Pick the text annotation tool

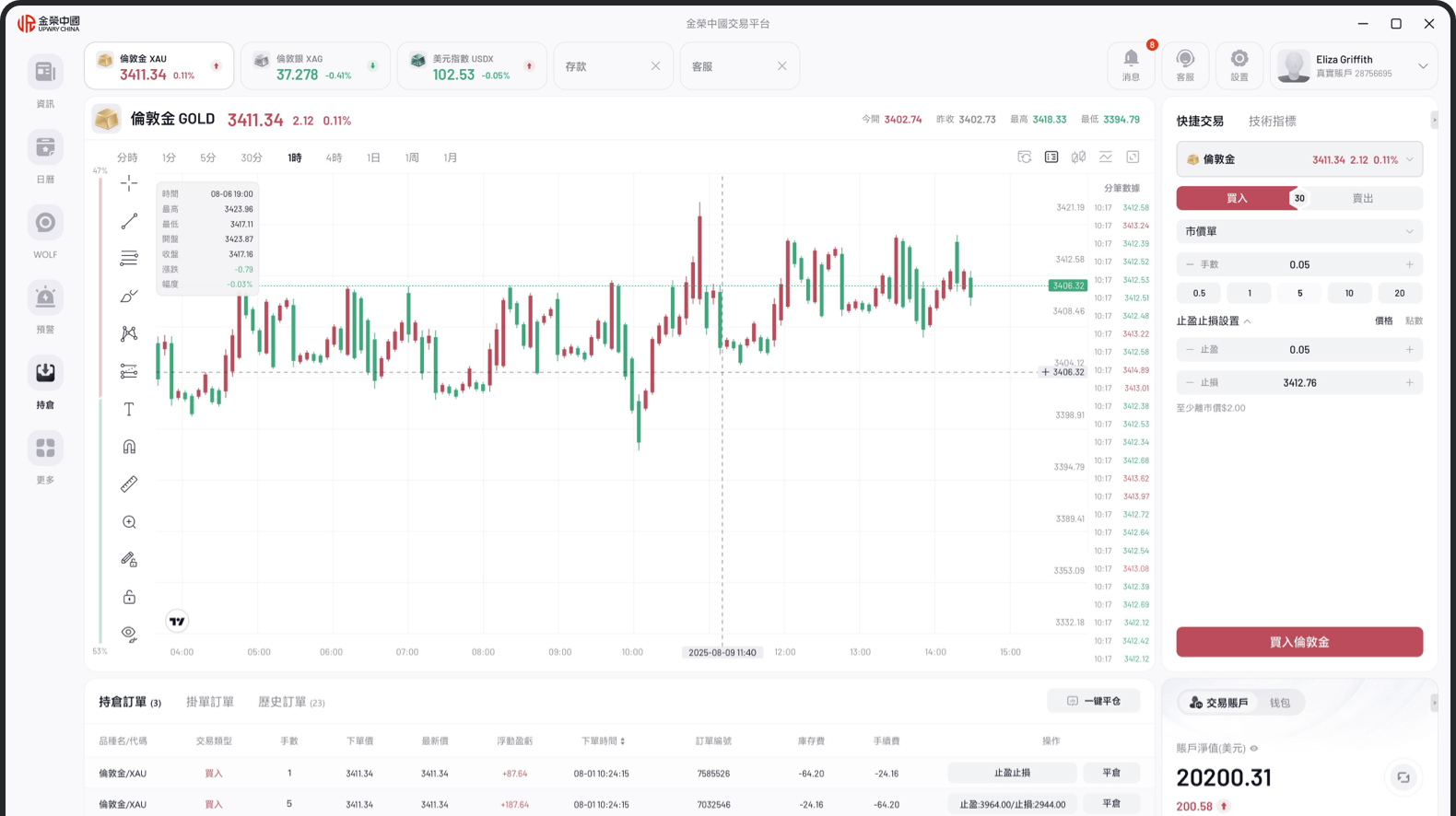(x=129, y=409)
